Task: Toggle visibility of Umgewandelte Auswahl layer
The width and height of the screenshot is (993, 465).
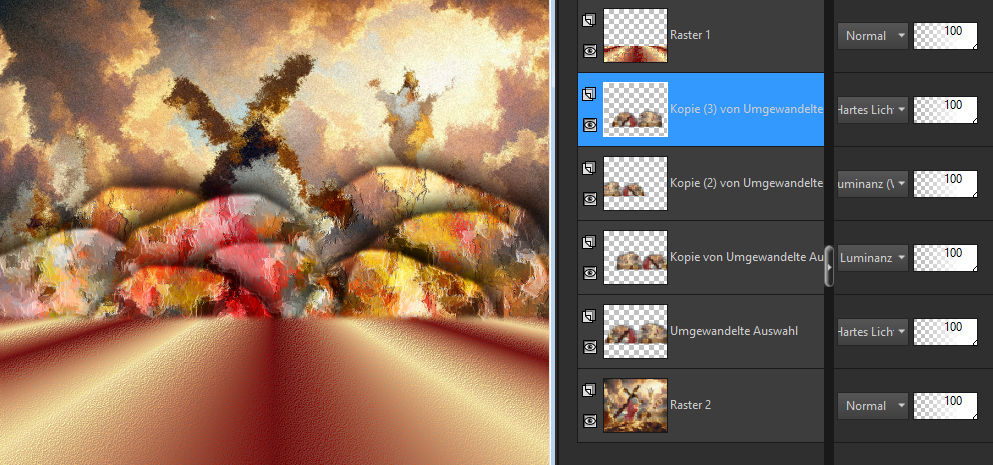Action: pyautogui.click(x=588, y=347)
